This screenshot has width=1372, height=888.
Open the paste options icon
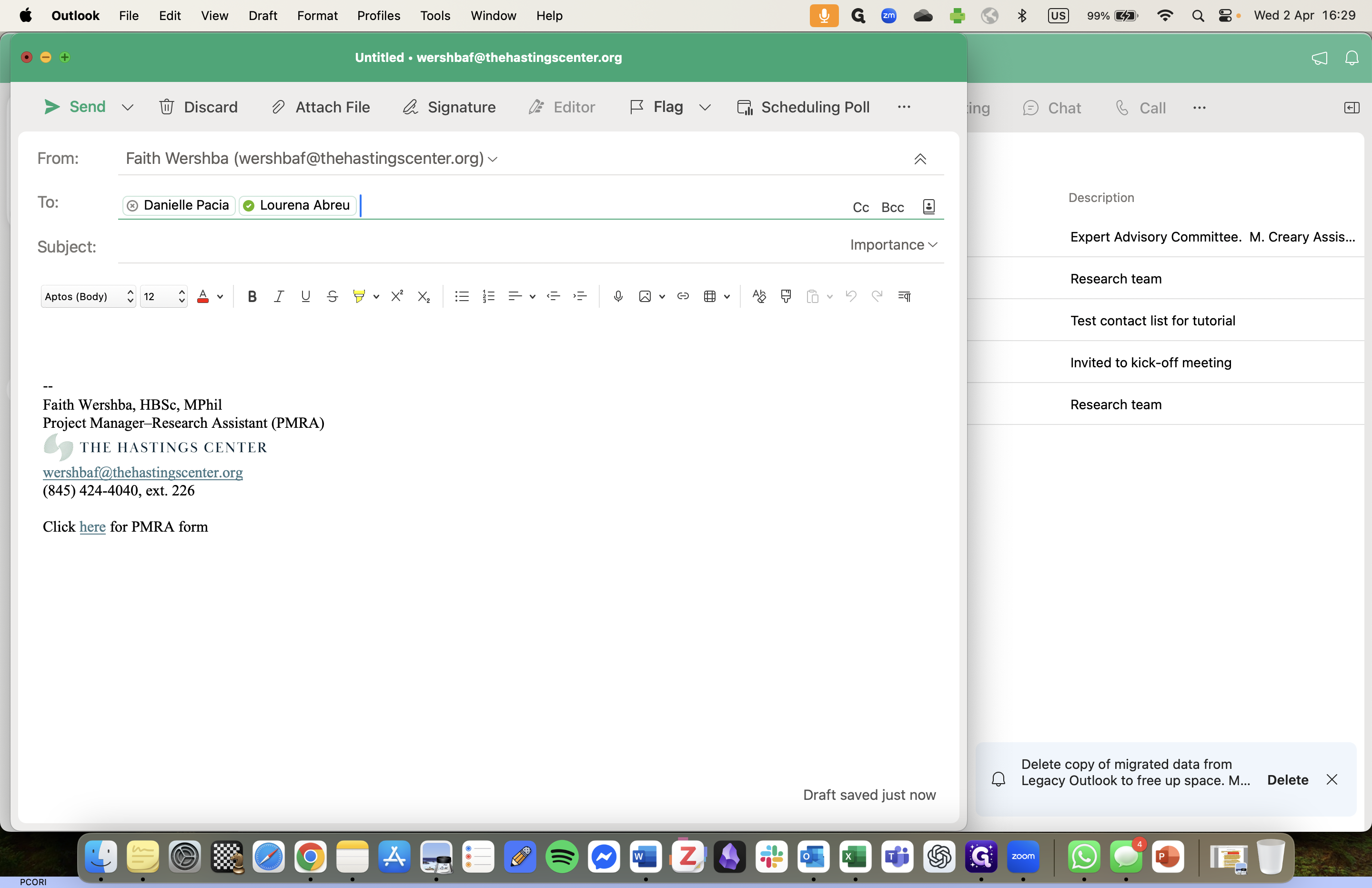812,296
